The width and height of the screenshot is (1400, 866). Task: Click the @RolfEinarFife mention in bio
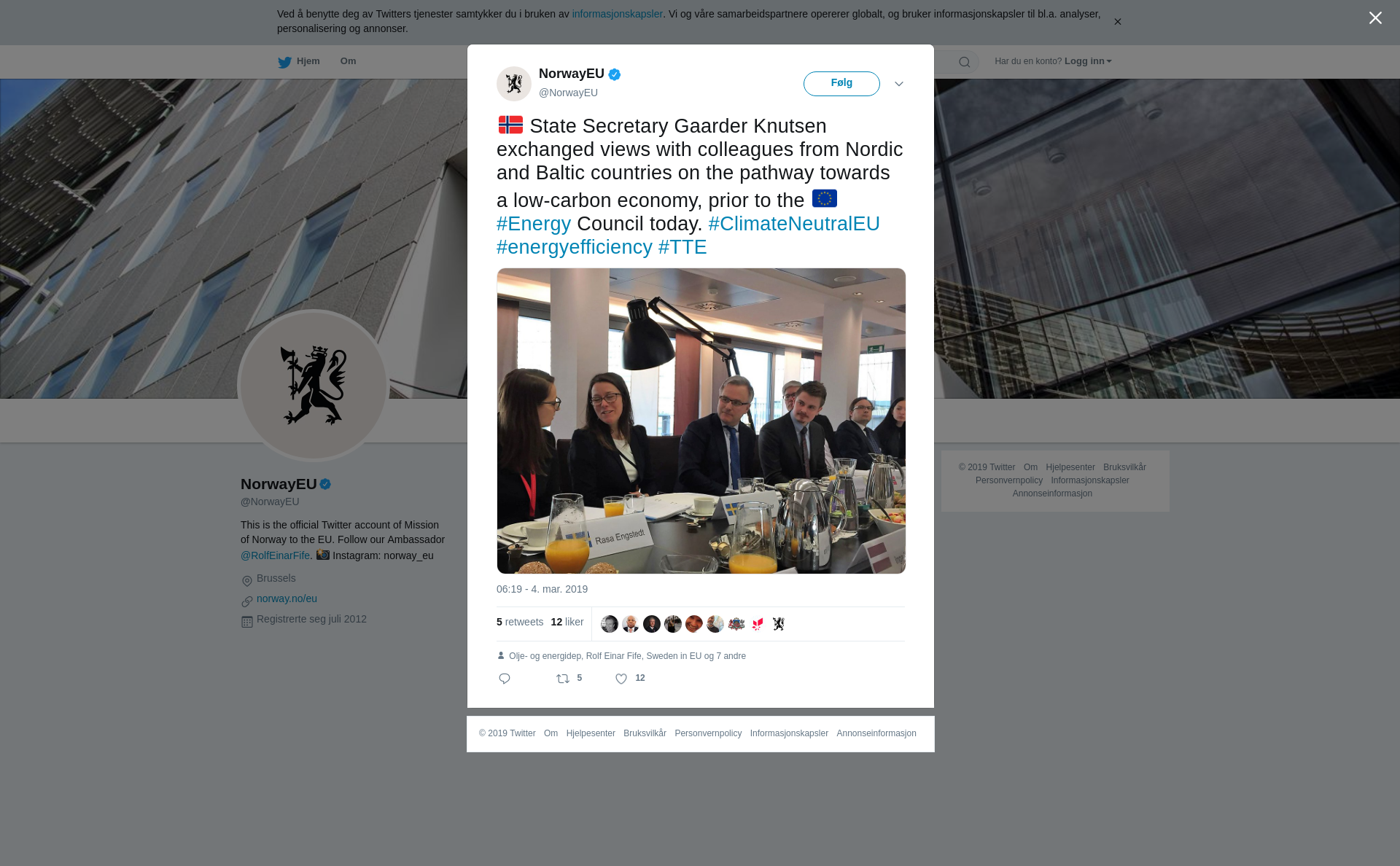(275, 555)
